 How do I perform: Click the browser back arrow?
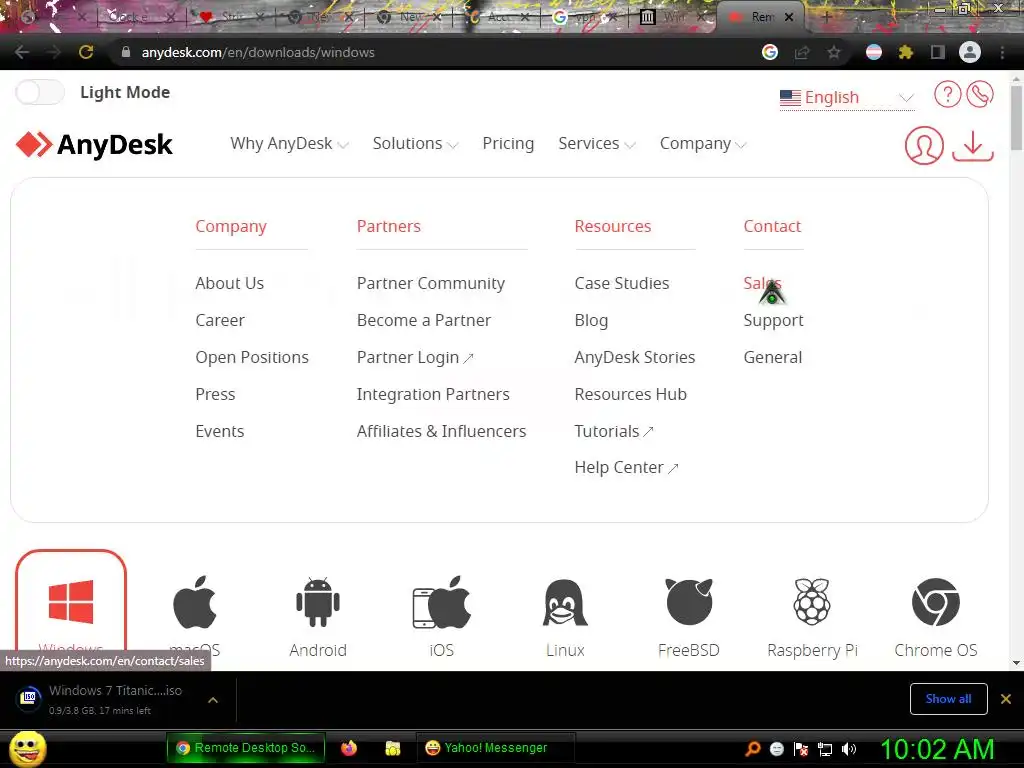coord(22,52)
